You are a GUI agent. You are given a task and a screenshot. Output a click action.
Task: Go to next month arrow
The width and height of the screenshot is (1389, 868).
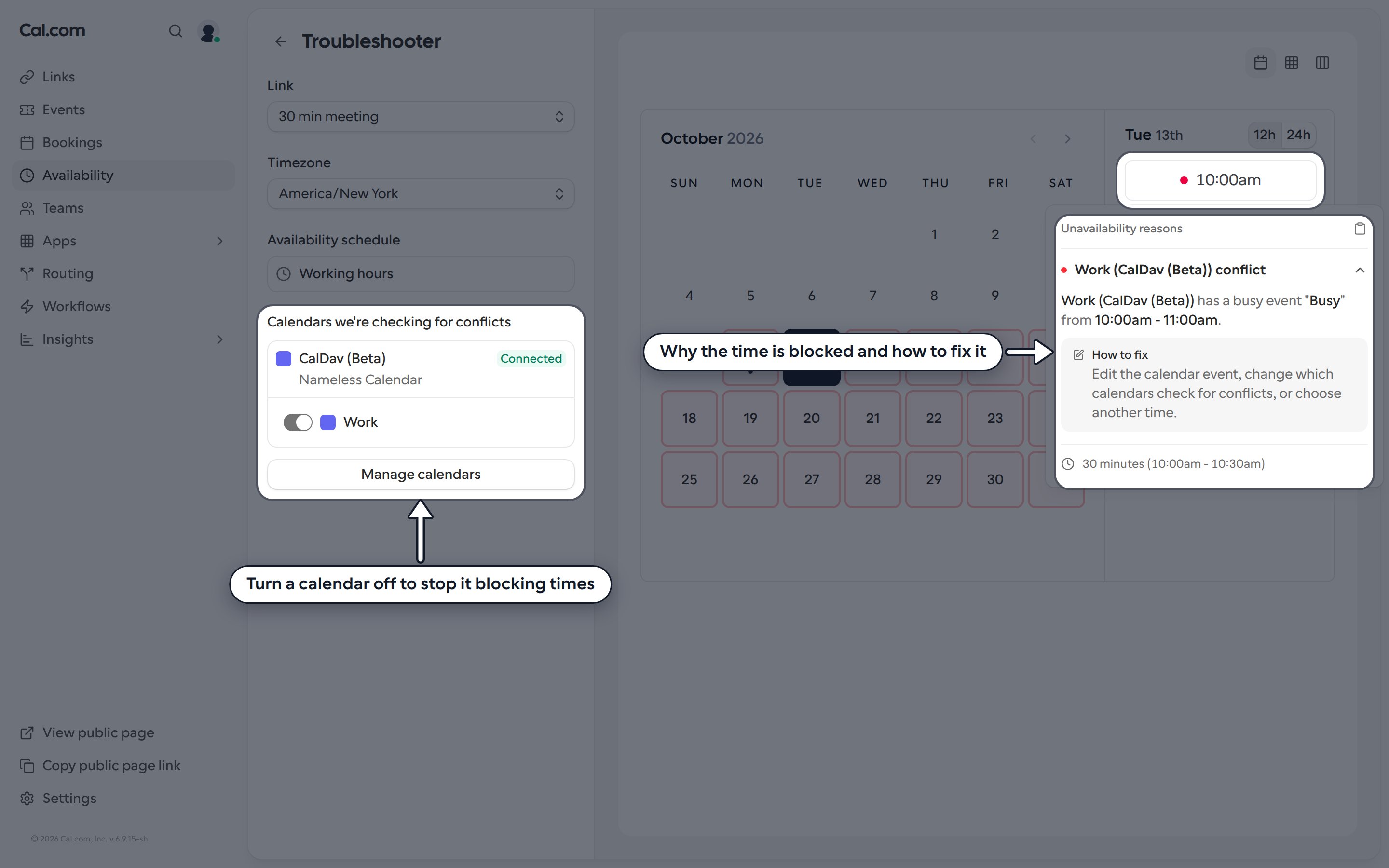pyautogui.click(x=1068, y=139)
